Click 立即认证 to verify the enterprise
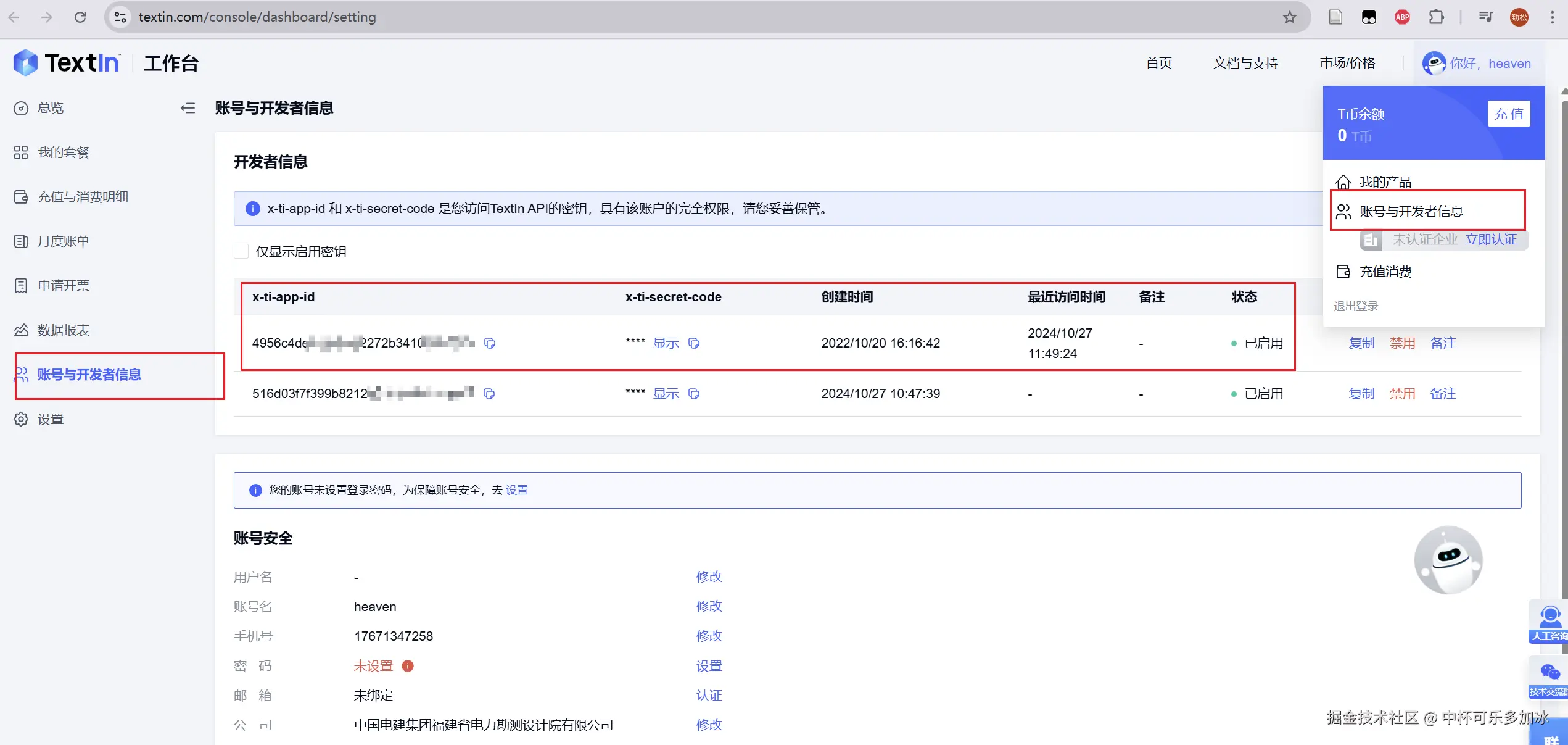This screenshot has width=1568, height=745. [x=1491, y=239]
